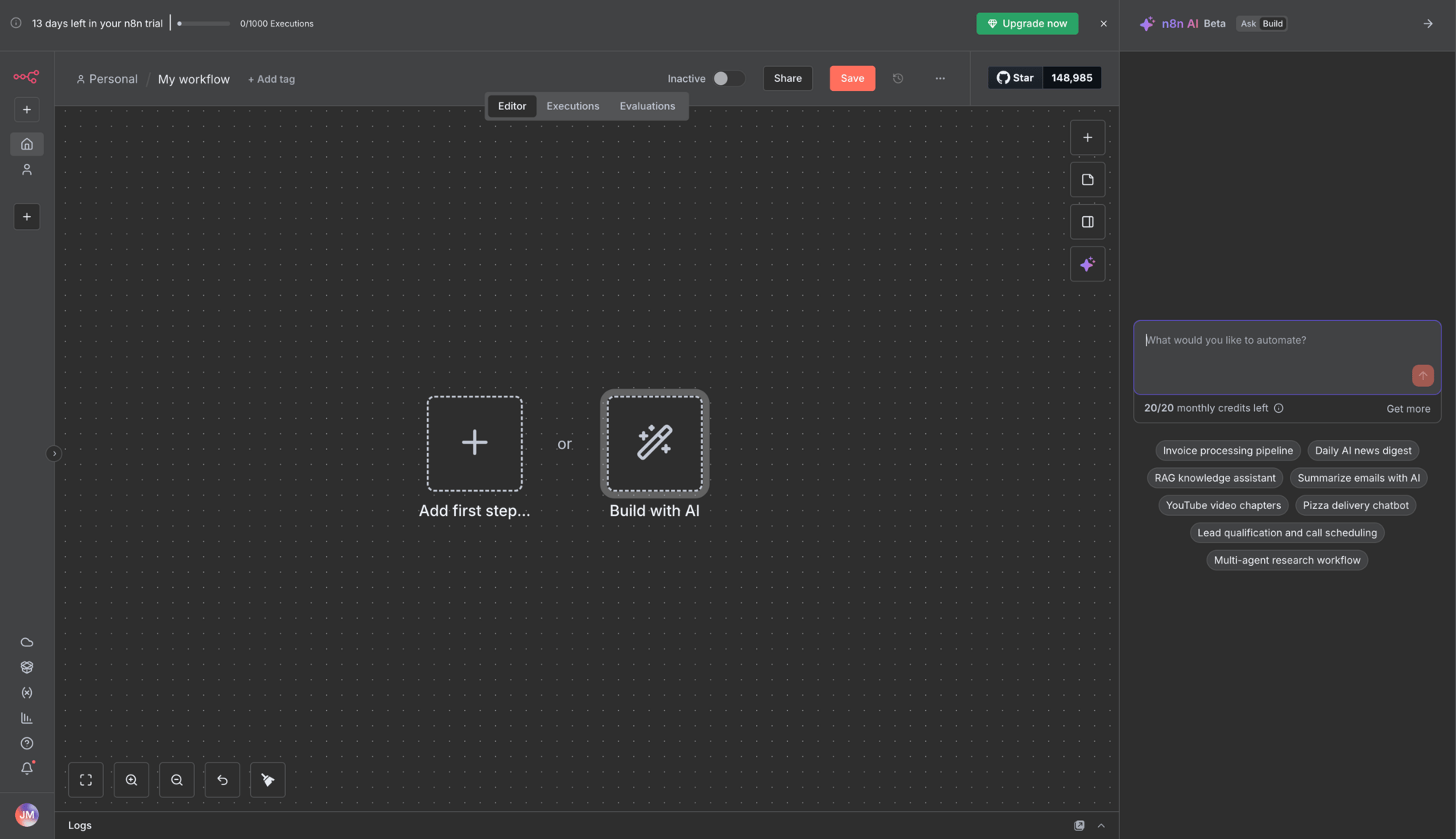Switch to the Evaluations tab
The width and height of the screenshot is (1456, 839).
647,106
